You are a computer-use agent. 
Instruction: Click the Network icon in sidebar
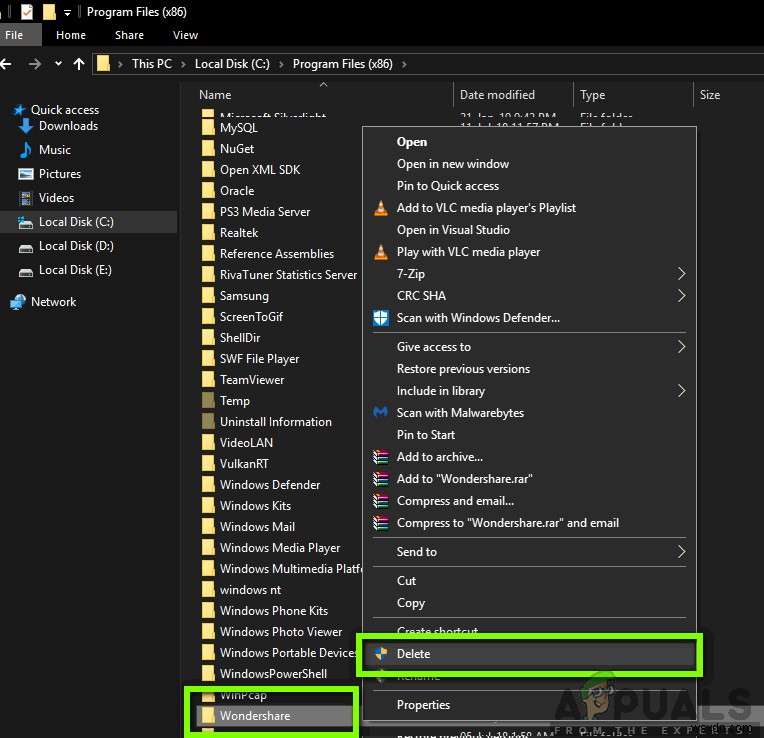tap(18, 302)
